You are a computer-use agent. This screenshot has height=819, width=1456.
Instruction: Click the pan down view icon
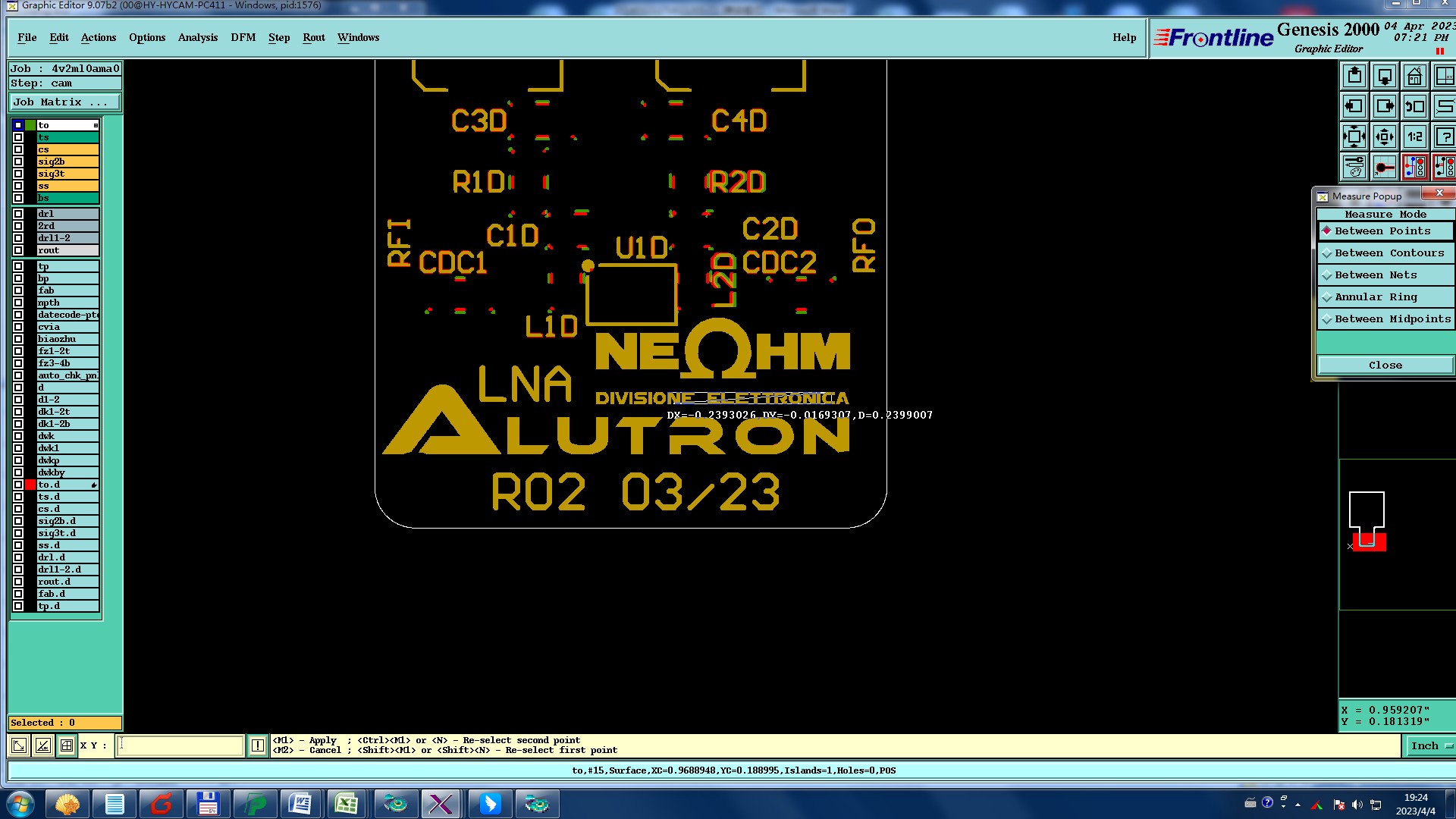[1385, 77]
